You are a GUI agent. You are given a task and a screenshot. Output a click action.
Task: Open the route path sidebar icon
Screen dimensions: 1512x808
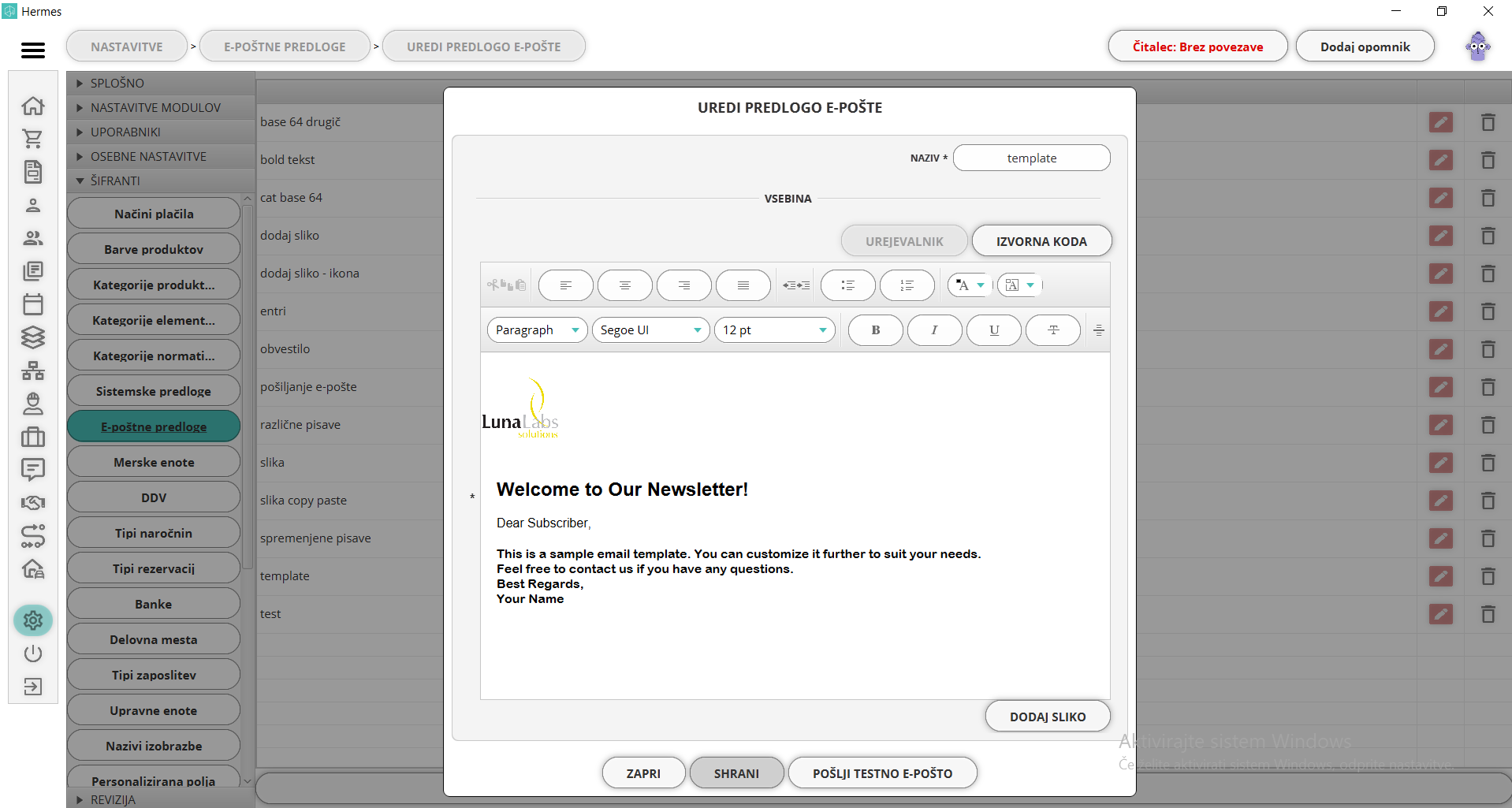[33, 536]
